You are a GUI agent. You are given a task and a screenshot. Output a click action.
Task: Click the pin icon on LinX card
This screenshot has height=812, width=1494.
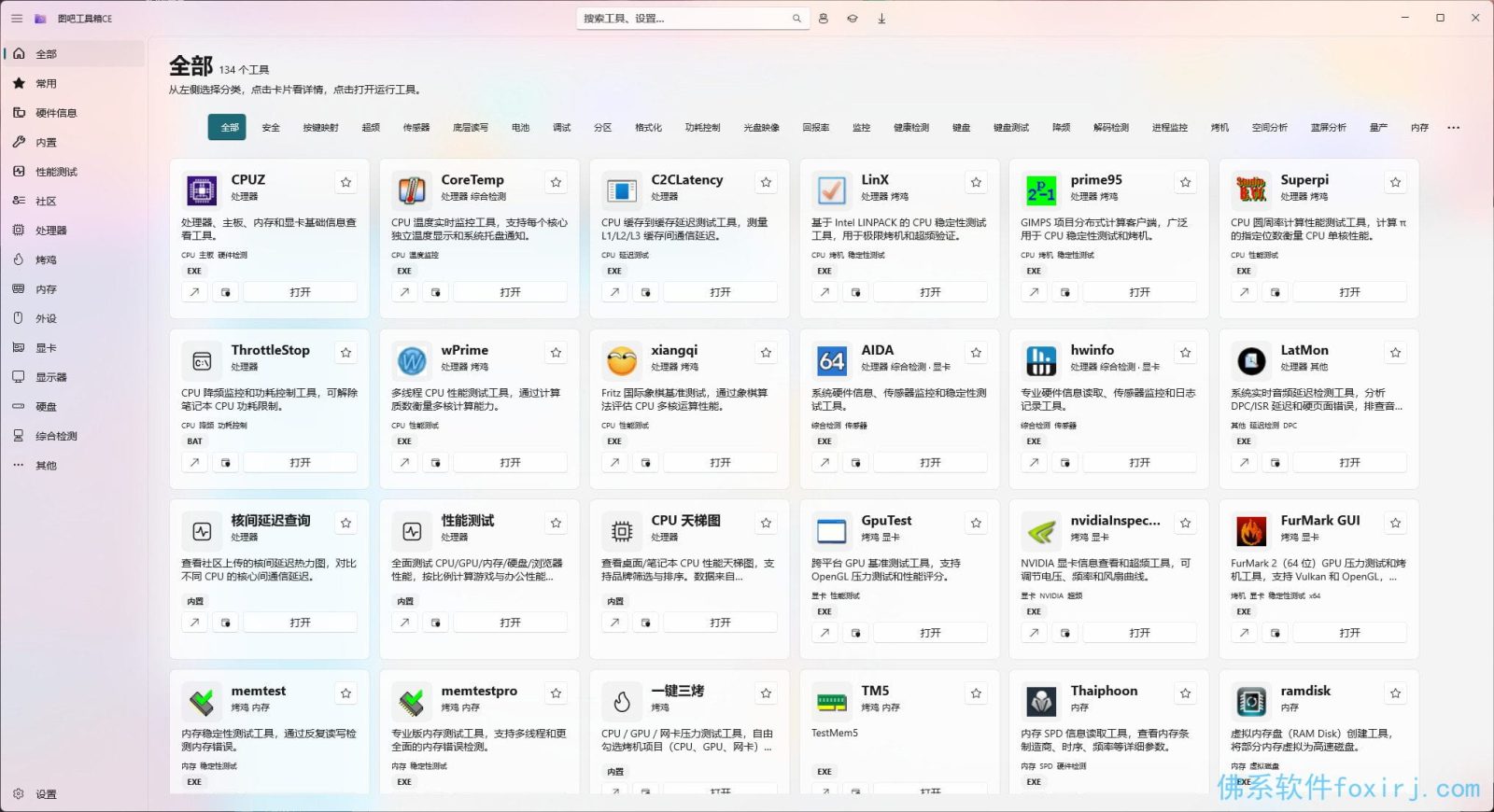coord(856,292)
